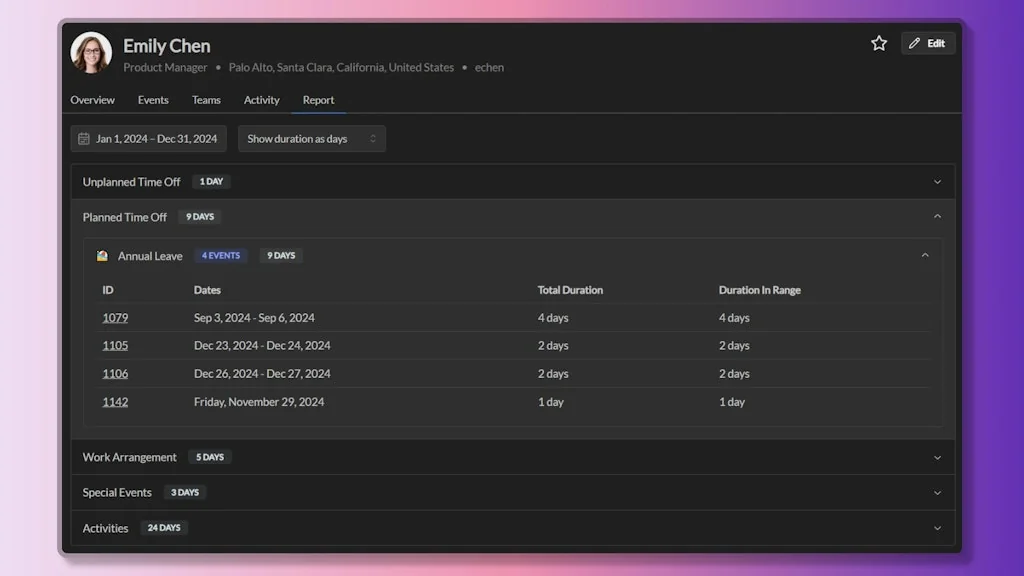Expand the Activities section
The height and width of the screenshot is (576, 1024).
pyautogui.click(x=937, y=527)
